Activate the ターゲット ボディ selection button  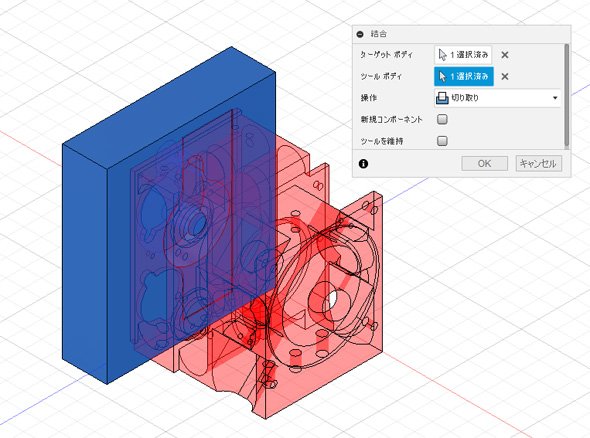(x=463, y=55)
